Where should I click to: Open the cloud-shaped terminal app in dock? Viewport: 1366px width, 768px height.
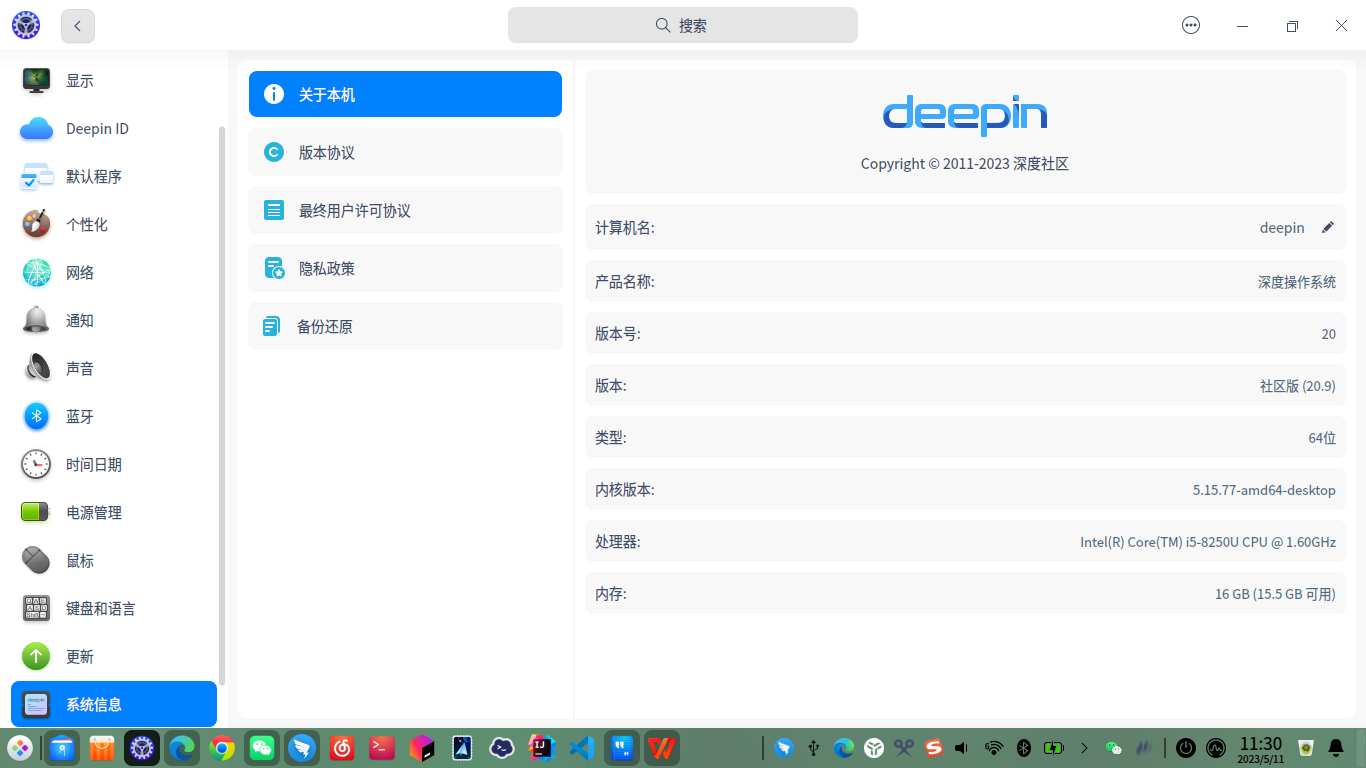pyautogui.click(x=502, y=747)
